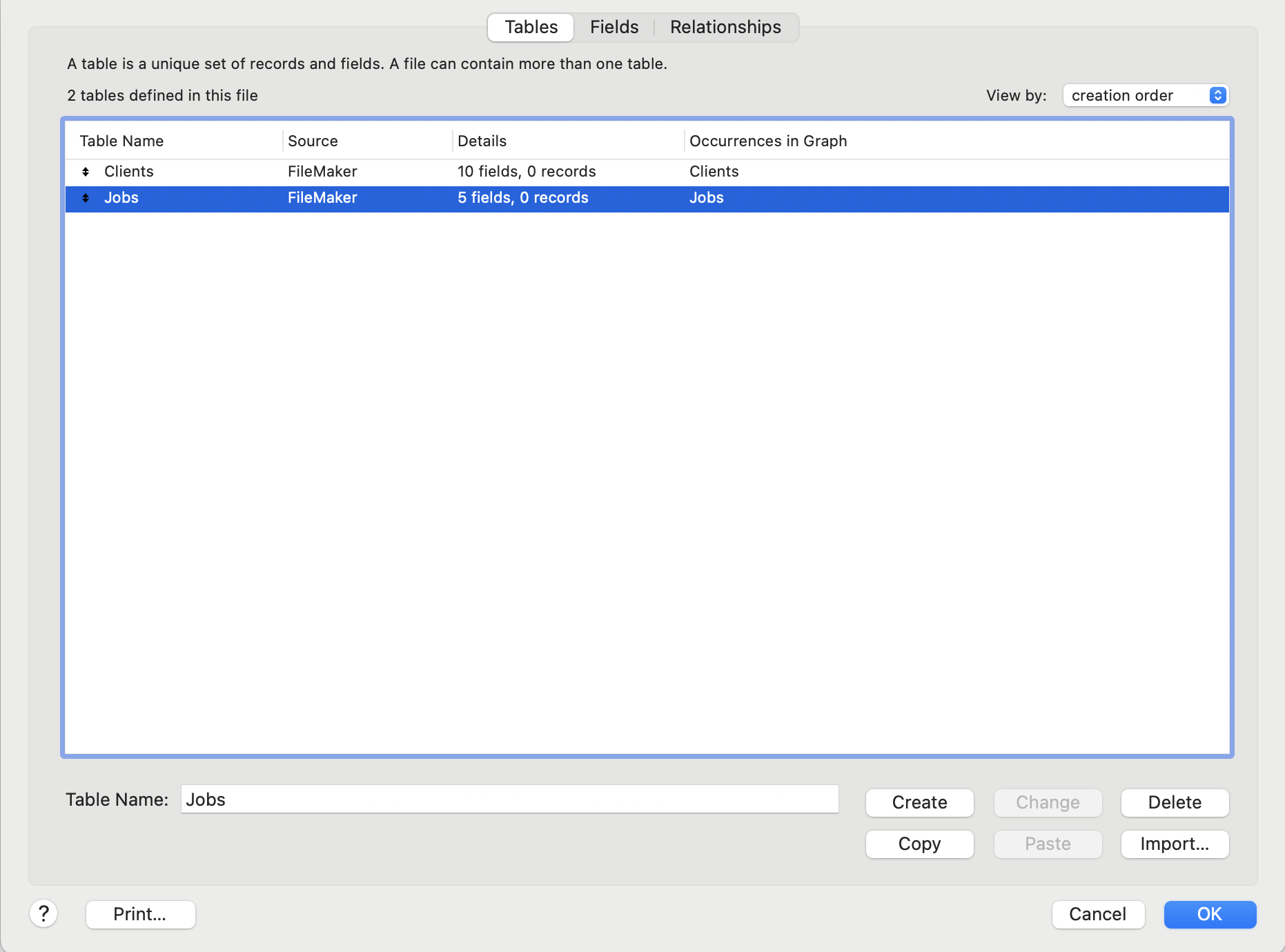This screenshot has width=1285, height=952.
Task: Click the Table Name column header
Action: point(121,141)
